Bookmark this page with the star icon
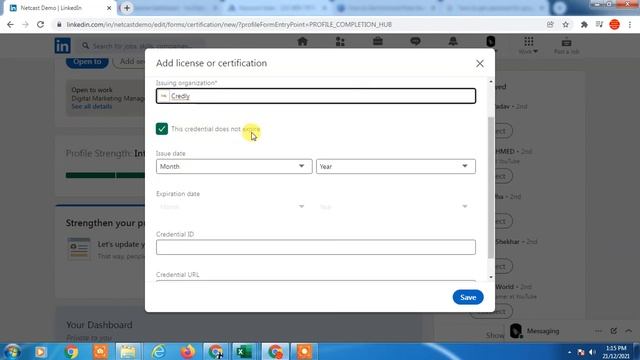 [x=565, y=24]
